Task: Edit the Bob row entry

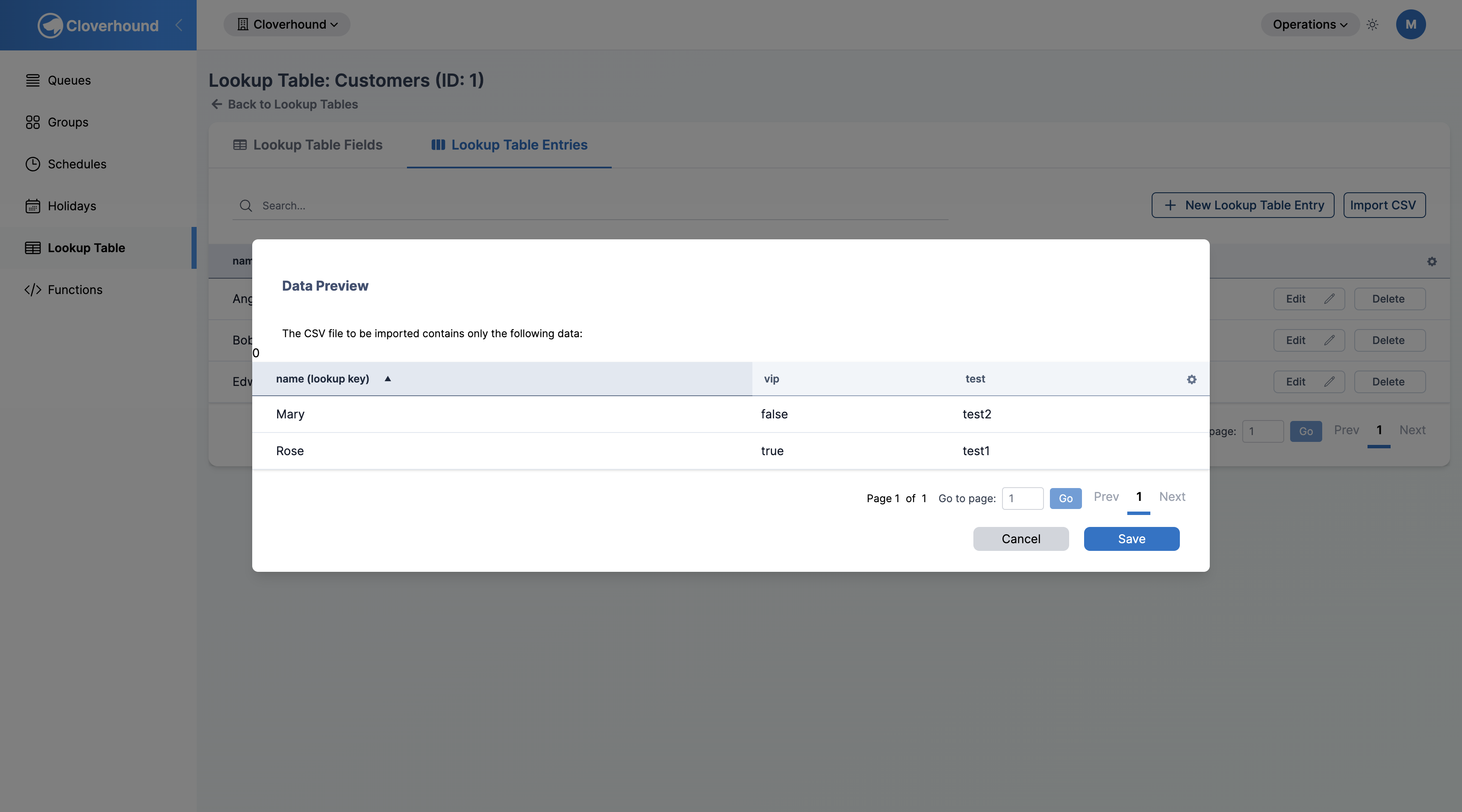Action: pos(1309,341)
